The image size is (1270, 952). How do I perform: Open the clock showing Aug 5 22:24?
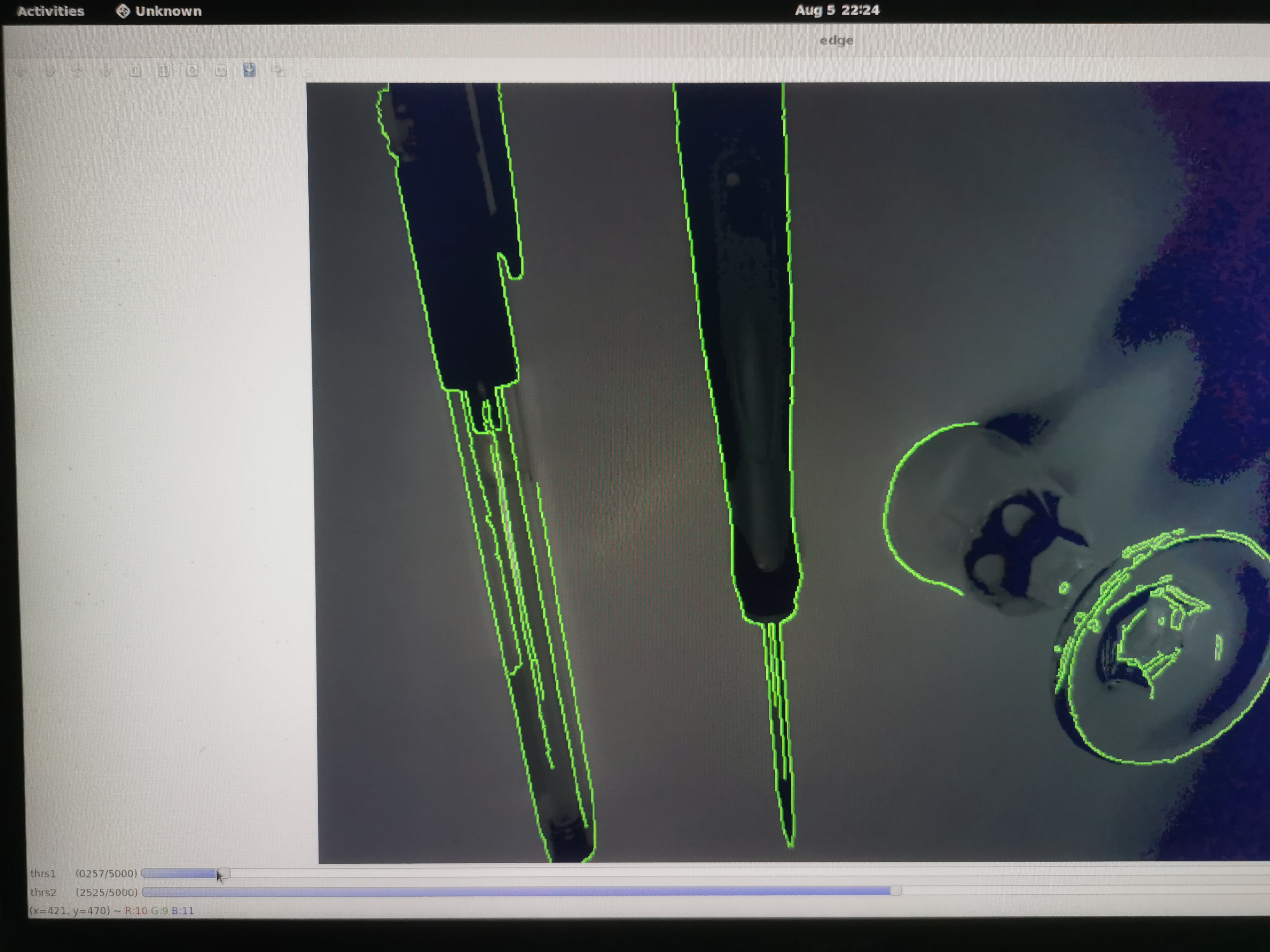837,10
